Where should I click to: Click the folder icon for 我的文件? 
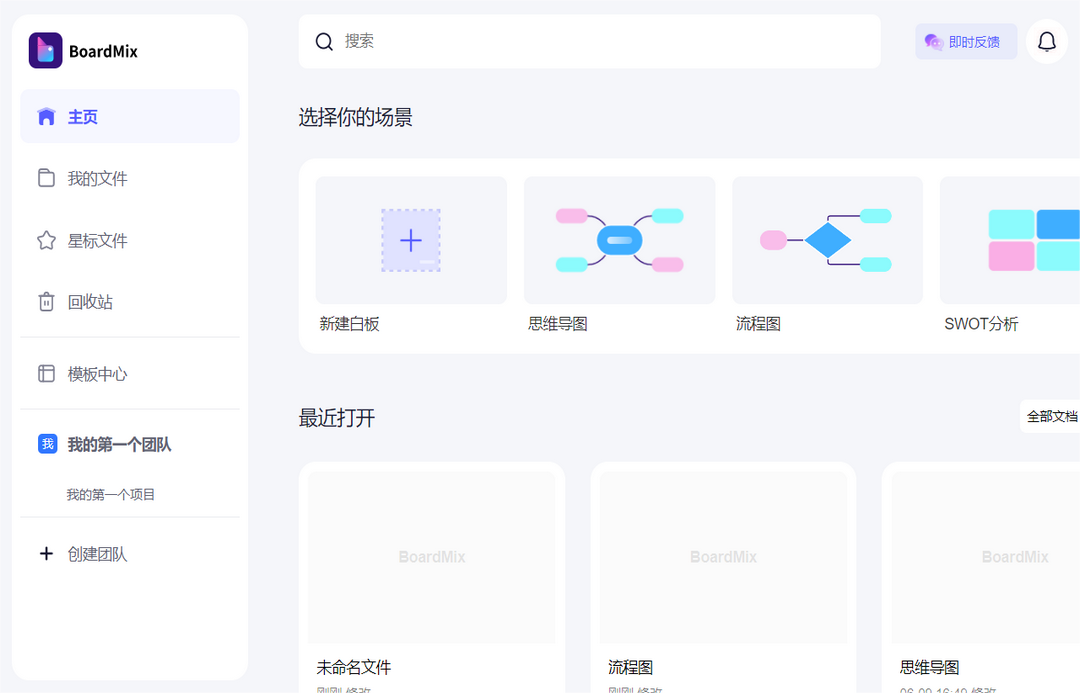[x=46, y=178]
